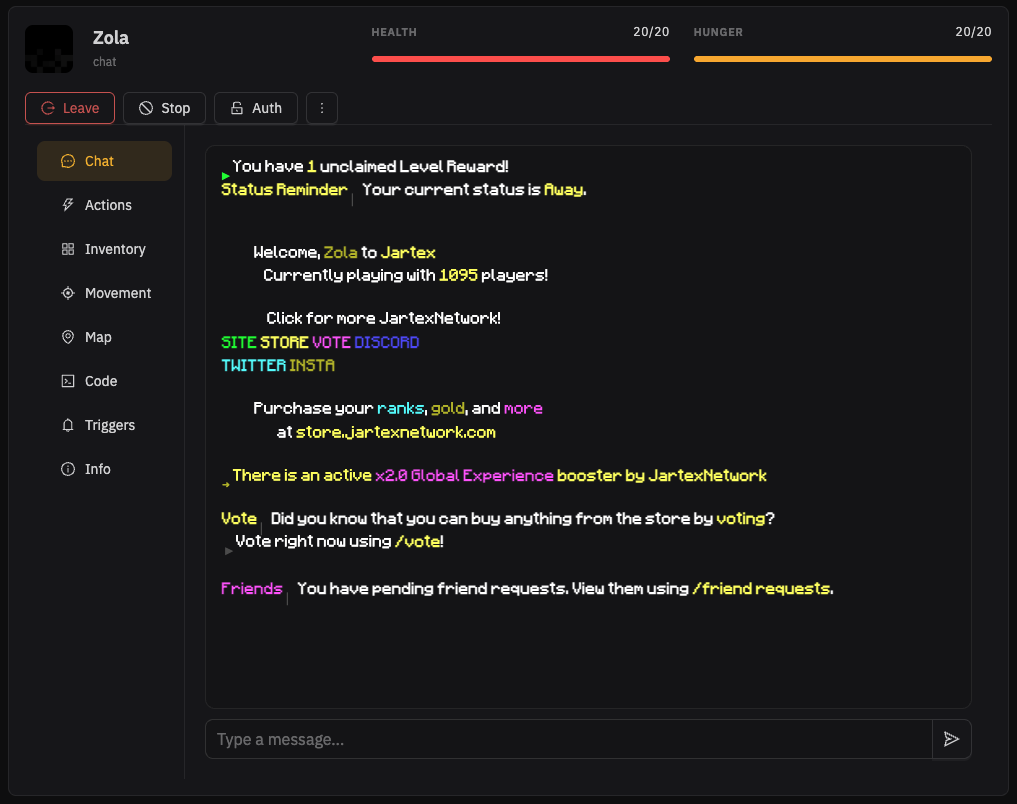Open the three-dot more options menu
The width and height of the screenshot is (1017, 804).
coord(322,108)
